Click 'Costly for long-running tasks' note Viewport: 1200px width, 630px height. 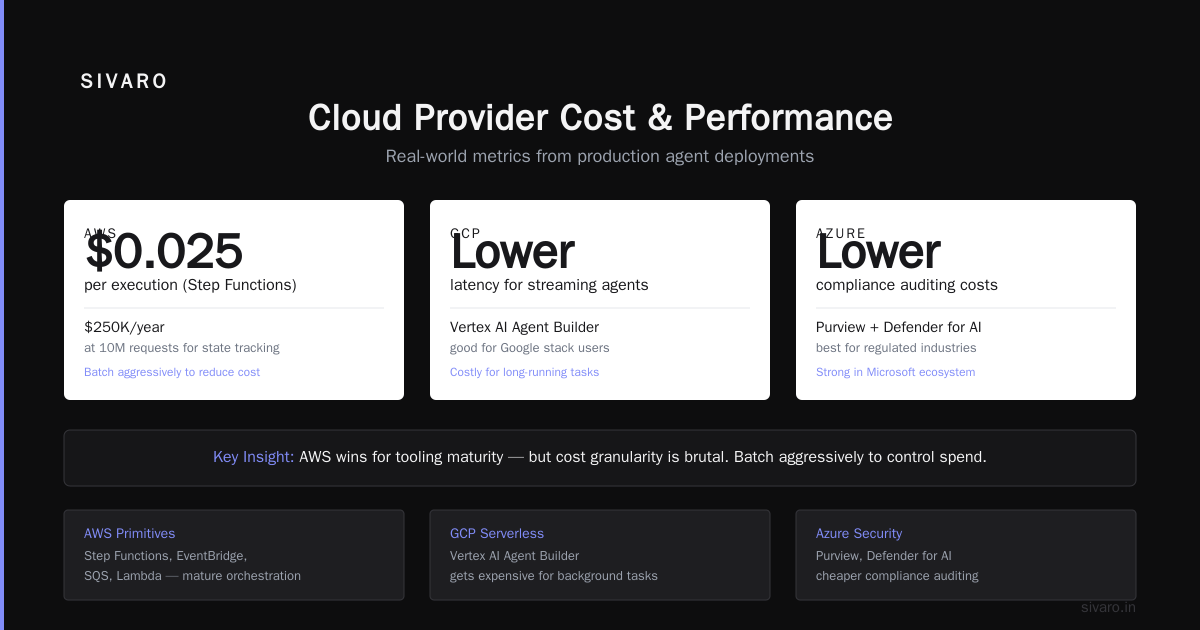point(525,372)
